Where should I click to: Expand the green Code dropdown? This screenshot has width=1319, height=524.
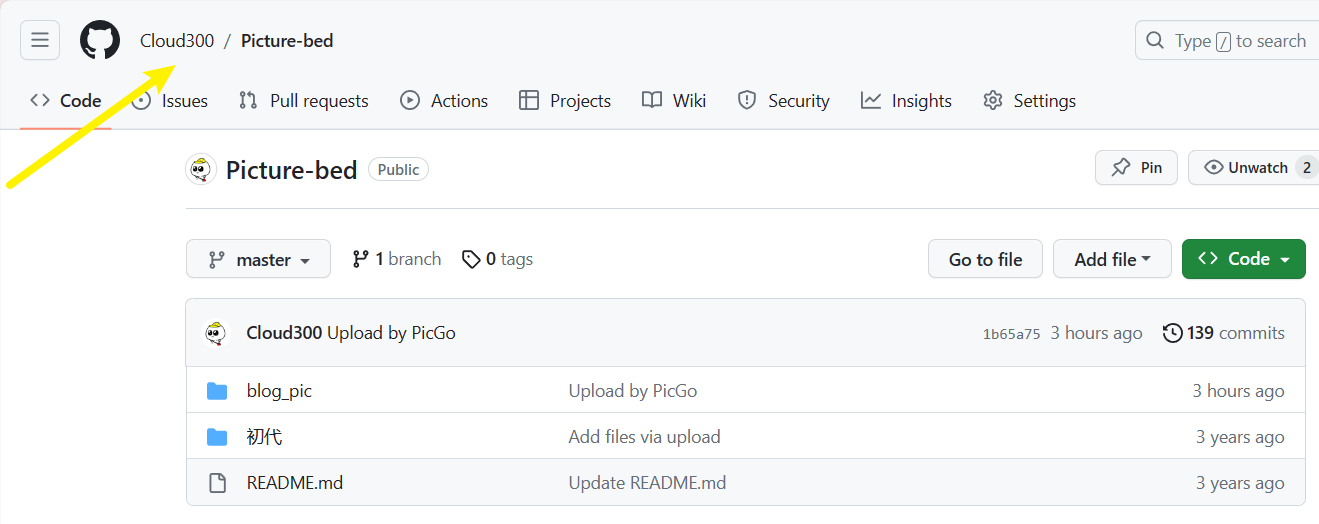[x=1243, y=259]
